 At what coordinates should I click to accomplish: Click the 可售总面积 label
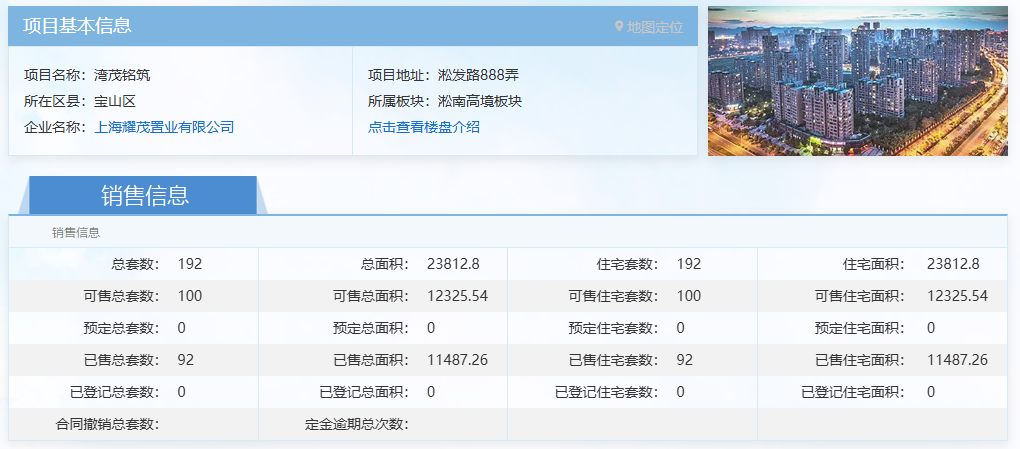[x=371, y=296]
